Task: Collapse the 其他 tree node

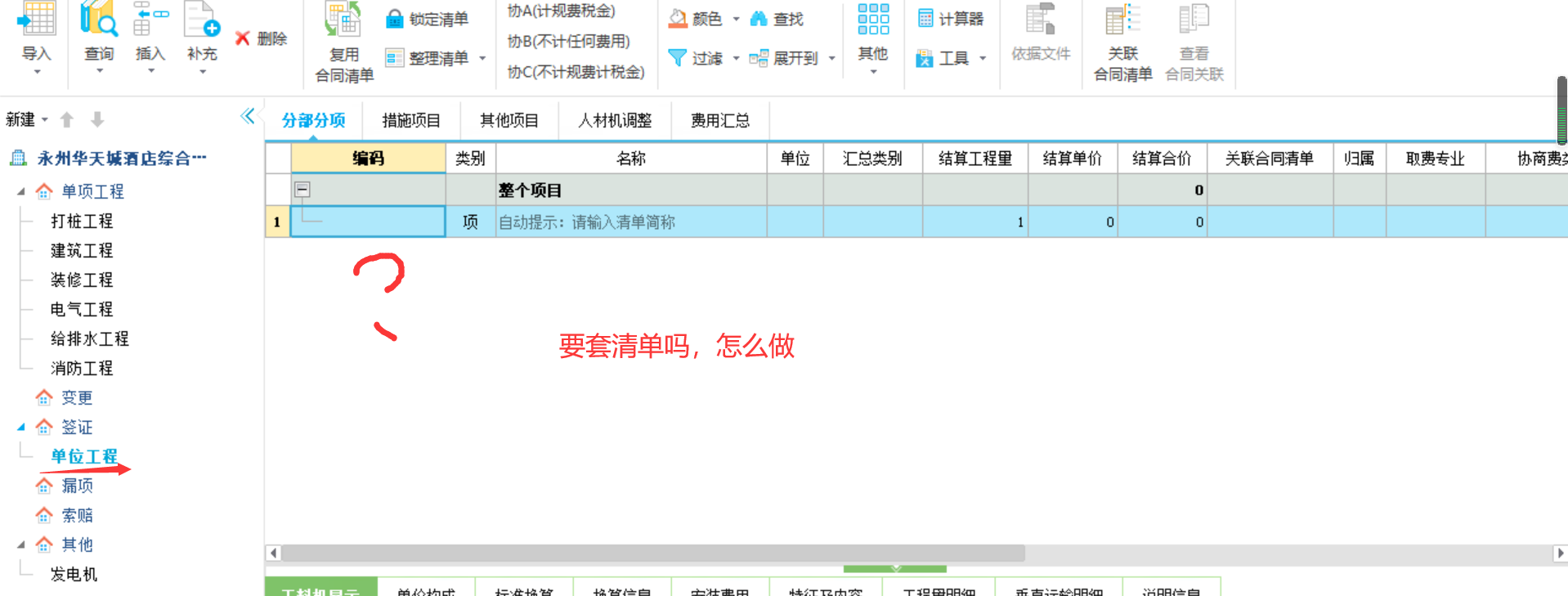Action: coord(21,544)
